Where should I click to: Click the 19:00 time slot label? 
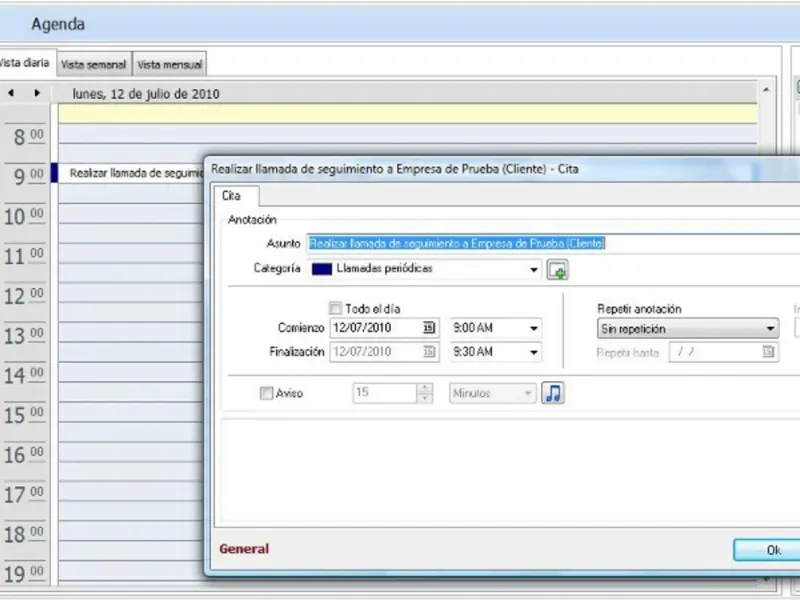tap(24, 573)
